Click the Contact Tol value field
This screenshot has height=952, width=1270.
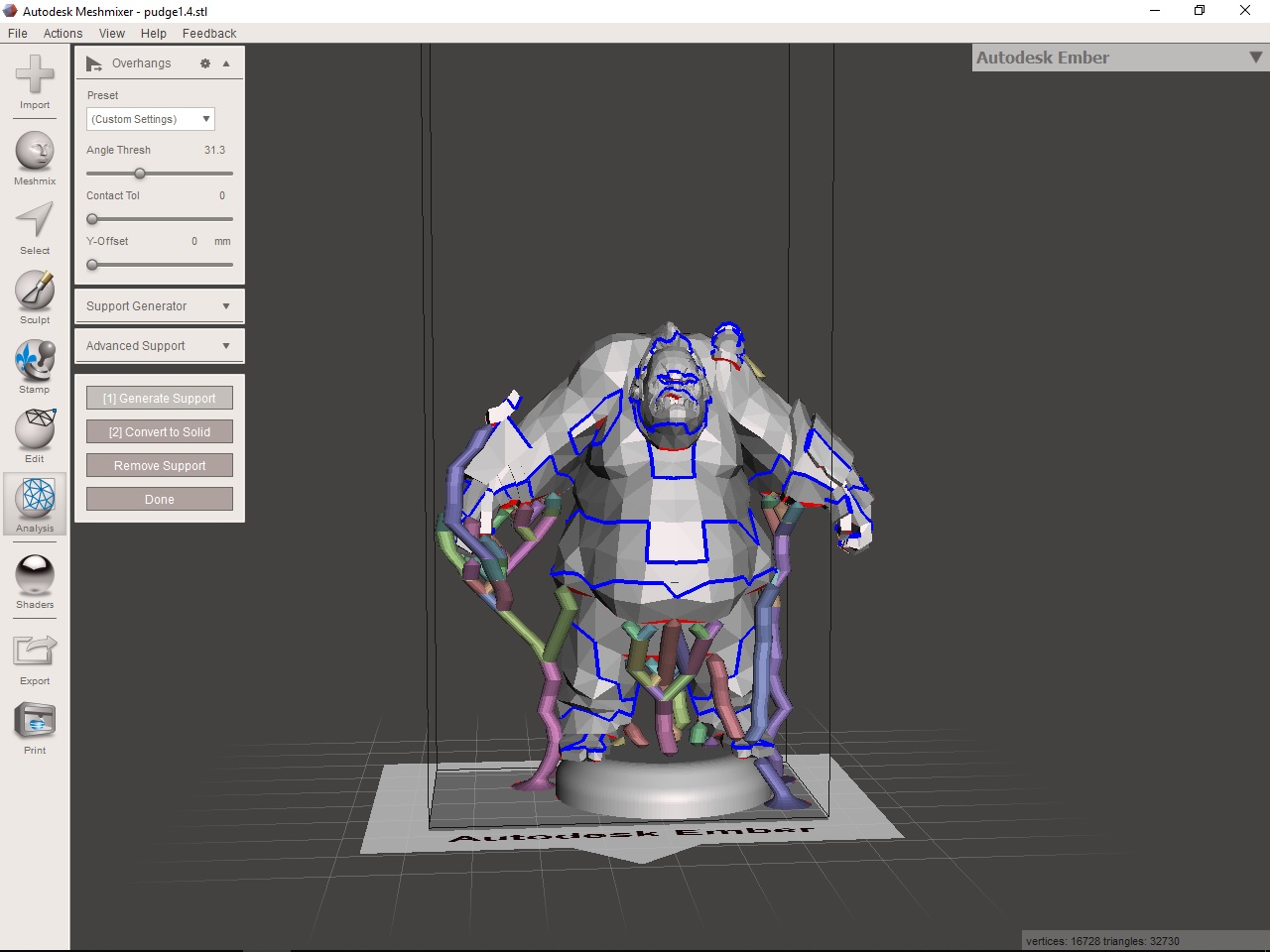coord(221,195)
